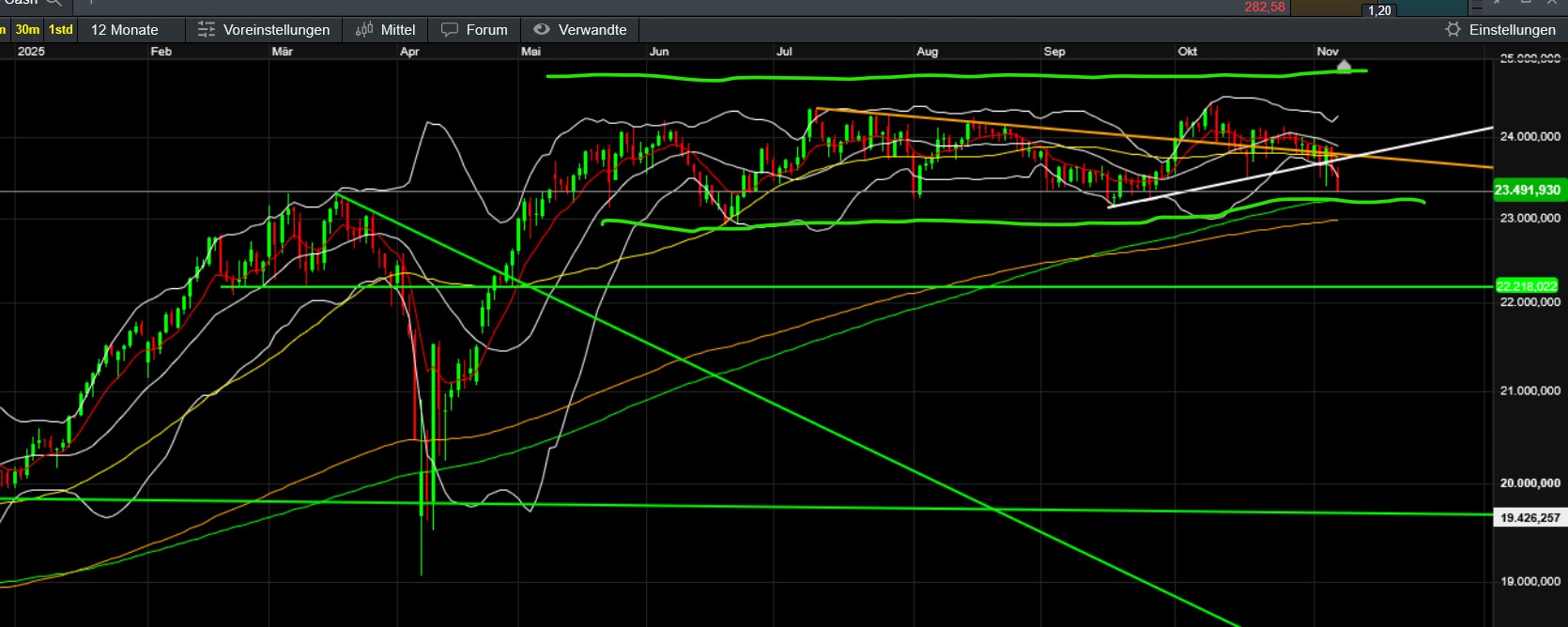Viewport: 1568px width, 627px height.
Task: Click the Forum speech bubble icon
Action: (x=450, y=30)
